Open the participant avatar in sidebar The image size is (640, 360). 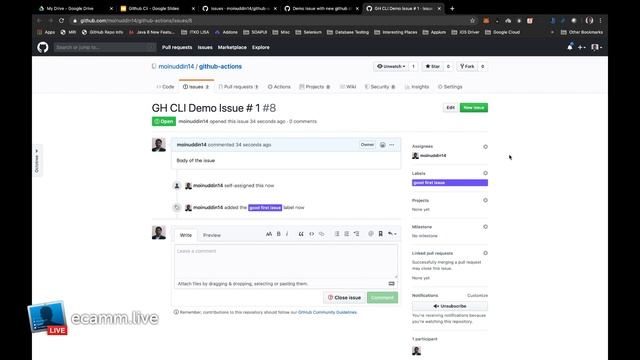pos(416,351)
